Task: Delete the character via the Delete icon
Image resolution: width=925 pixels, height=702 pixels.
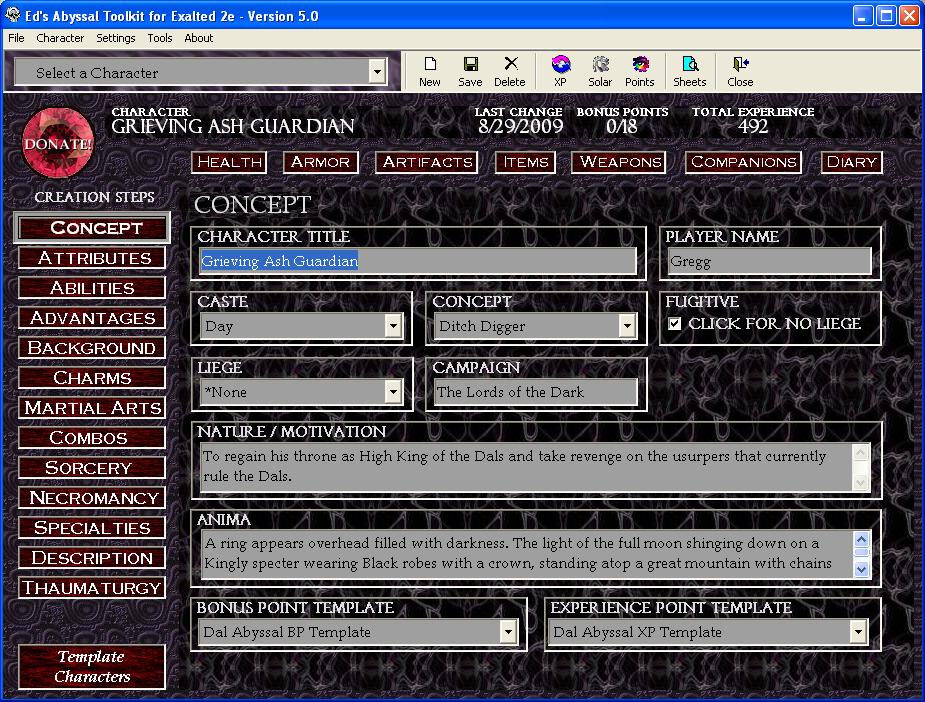Action: (x=510, y=70)
